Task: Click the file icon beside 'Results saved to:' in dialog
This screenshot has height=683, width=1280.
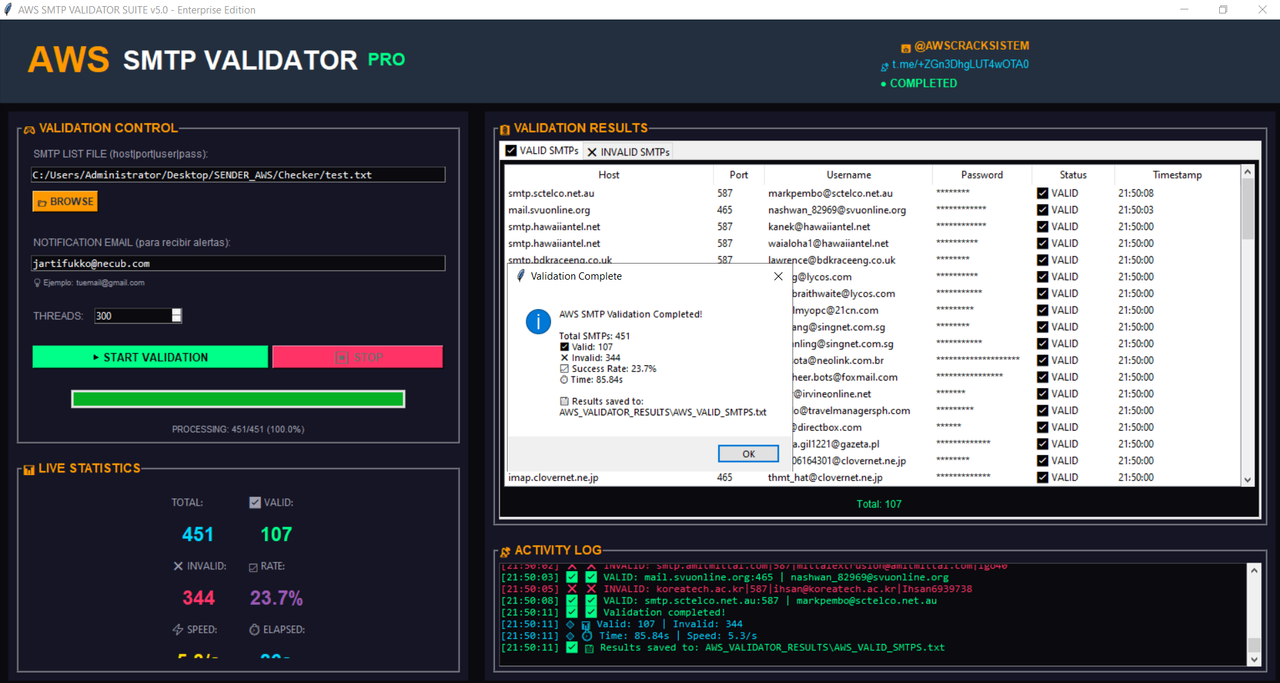Action: (x=565, y=401)
